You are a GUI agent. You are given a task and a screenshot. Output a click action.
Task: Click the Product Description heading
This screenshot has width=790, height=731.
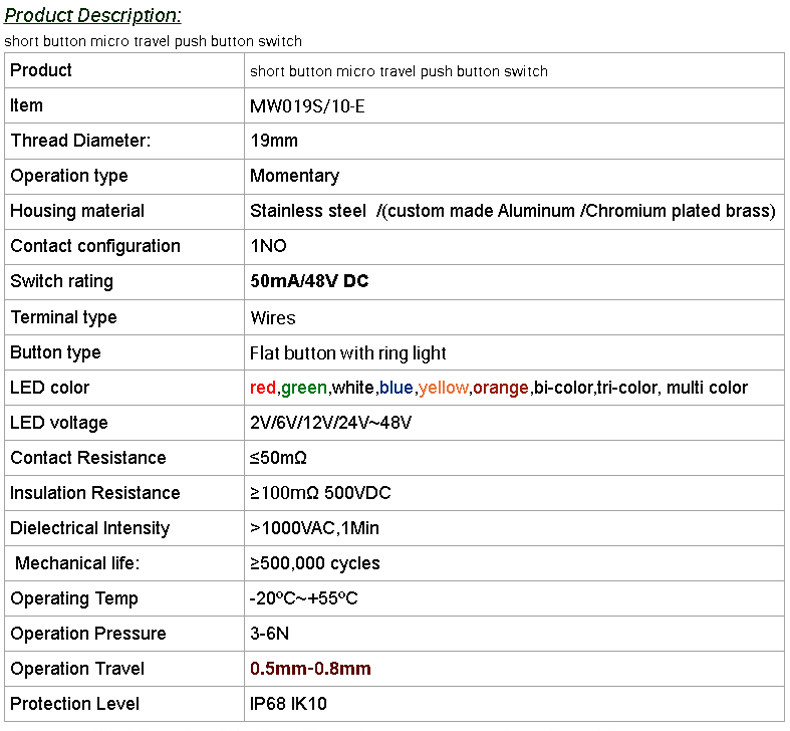pos(93,16)
